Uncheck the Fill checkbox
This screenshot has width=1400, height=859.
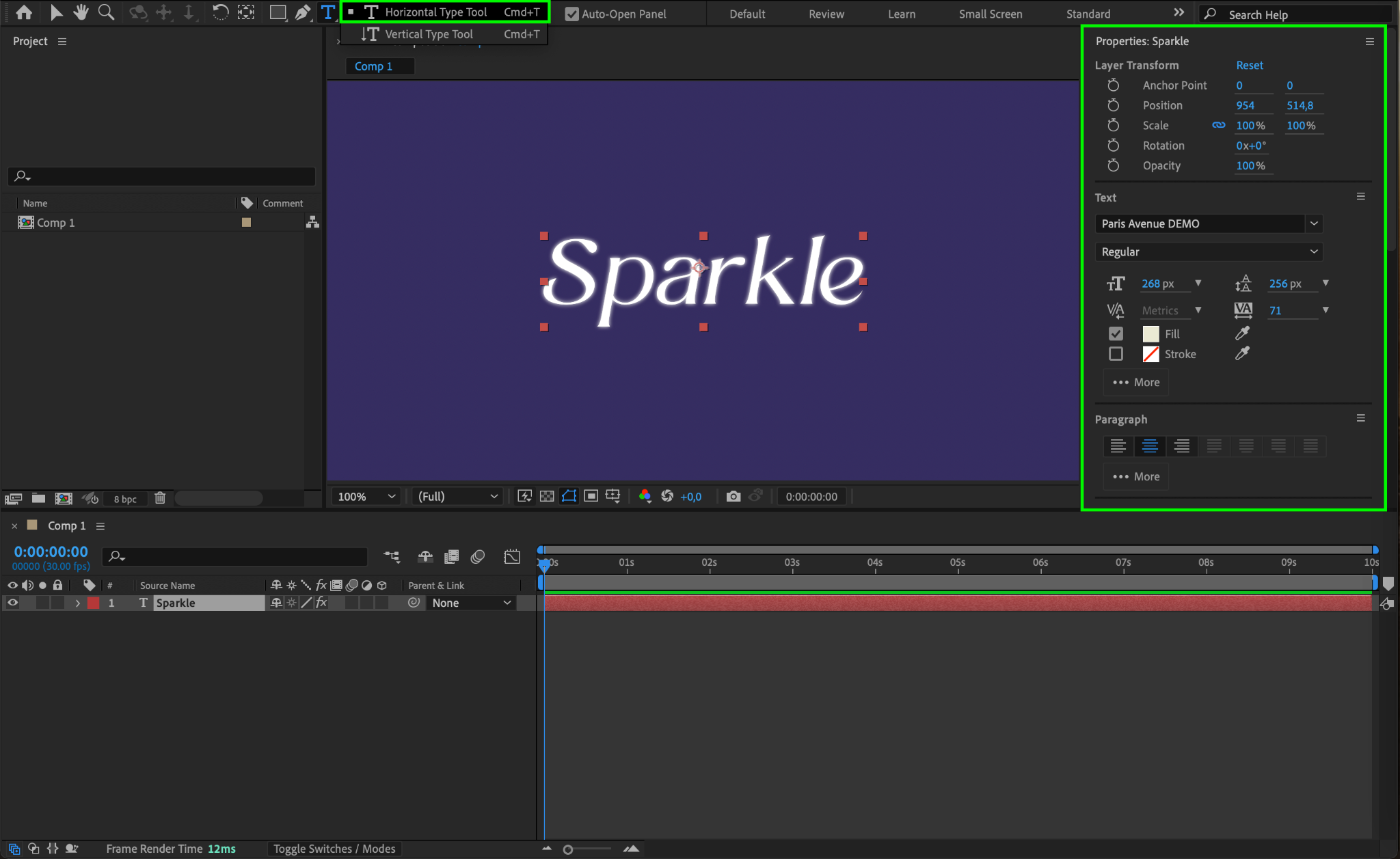tap(1116, 333)
